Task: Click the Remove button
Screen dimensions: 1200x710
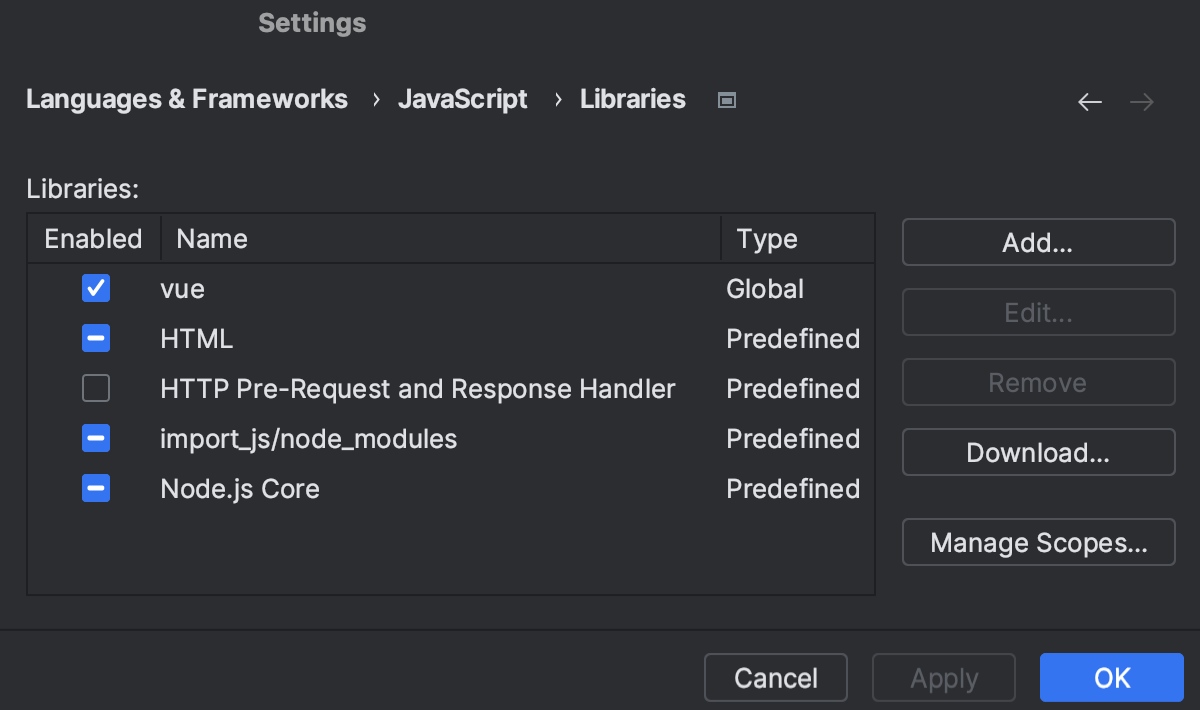Action: pos(1038,382)
